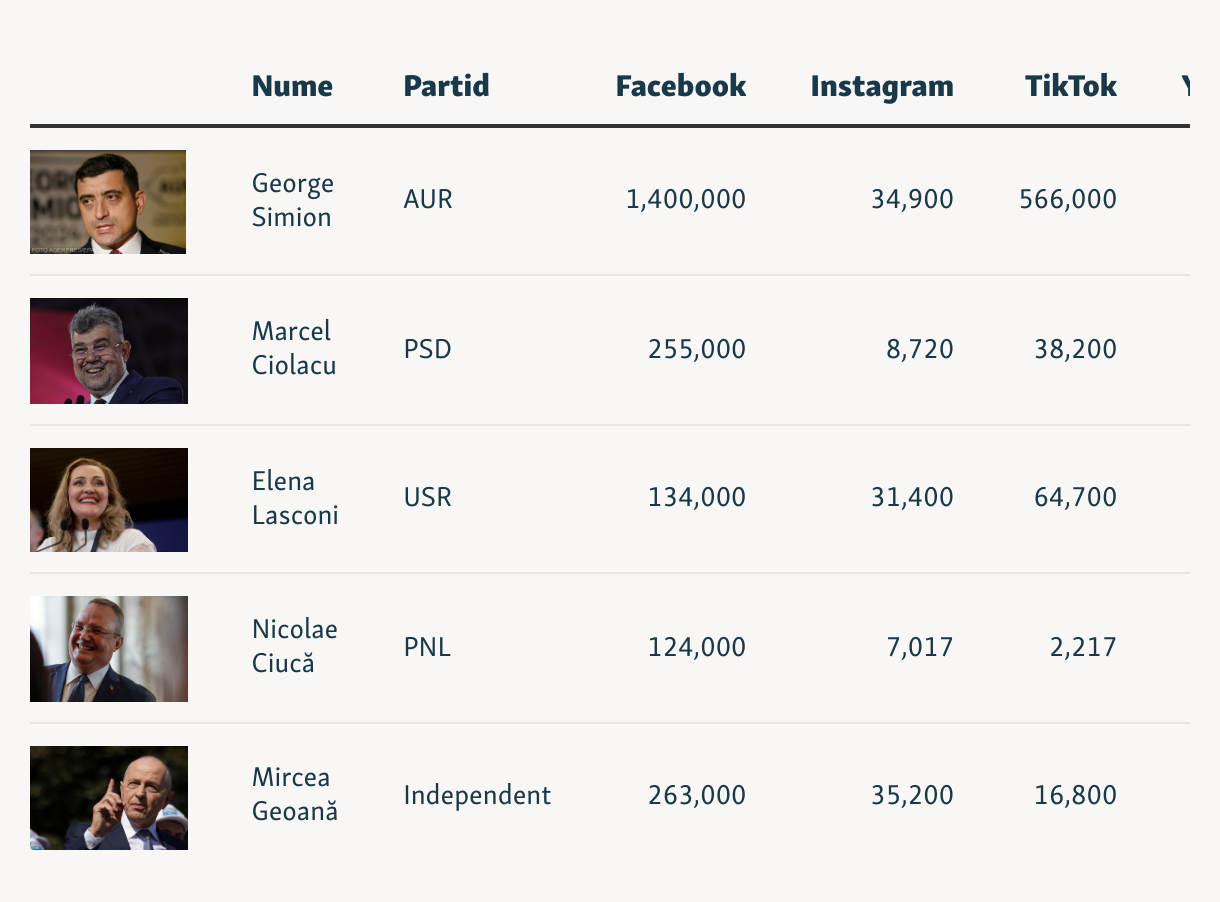Viewport: 1220px width, 902px height.
Task: Click the photo in the PNL row
Action: coord(109,649)
